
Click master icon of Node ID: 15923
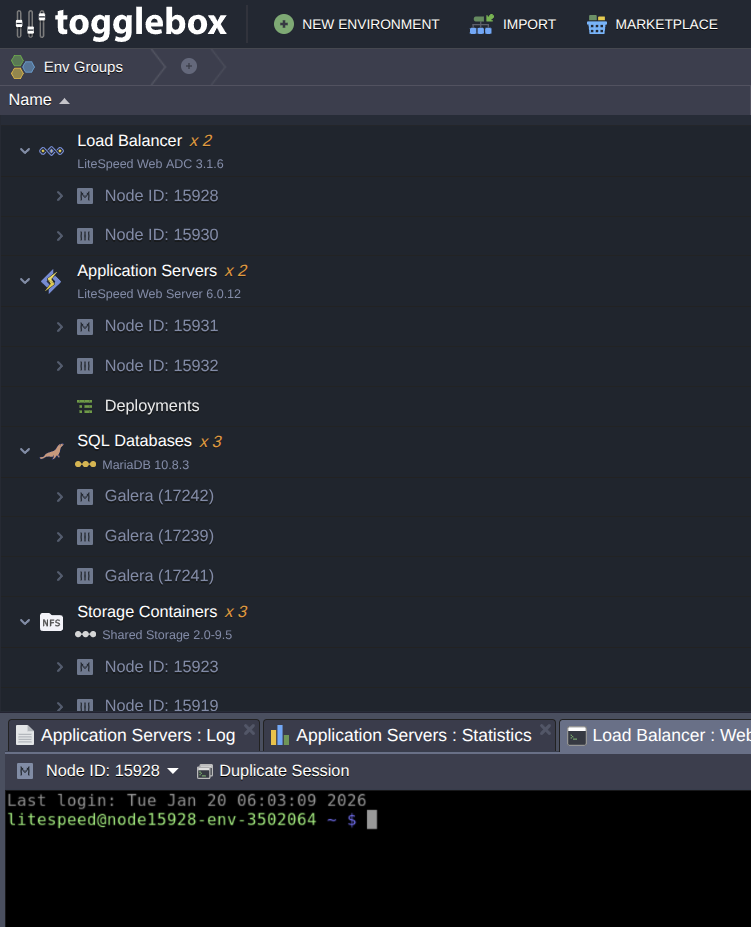pos(85,667)
